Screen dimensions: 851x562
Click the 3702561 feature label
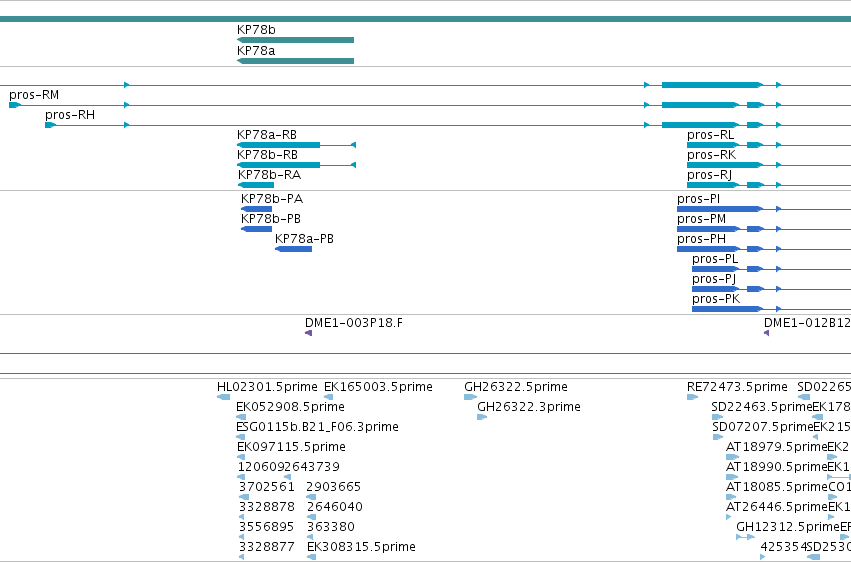coord(266,487)
